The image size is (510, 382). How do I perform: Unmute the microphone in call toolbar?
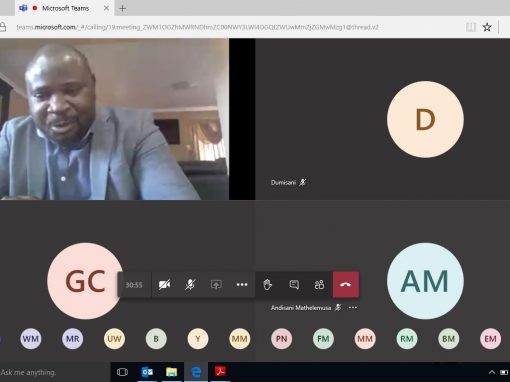tap(190, 285)
